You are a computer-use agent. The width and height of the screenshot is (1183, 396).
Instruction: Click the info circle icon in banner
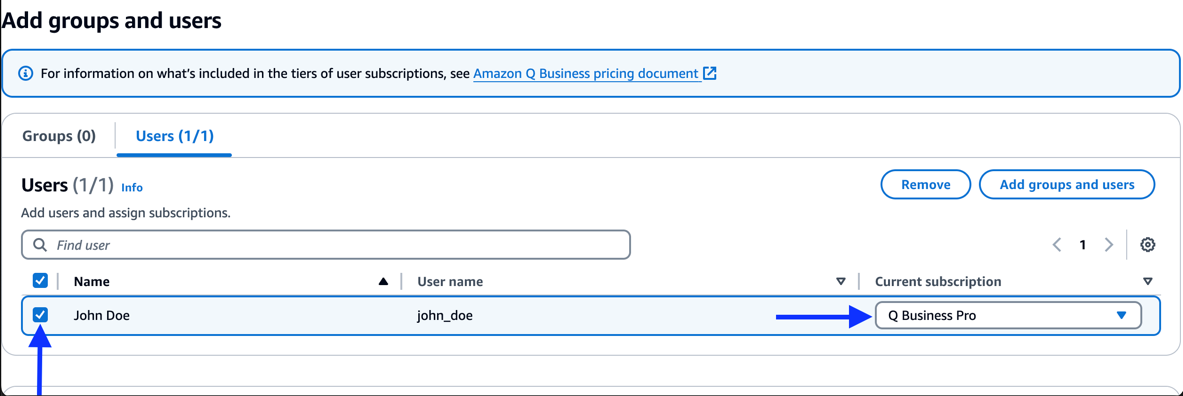point(26,74)
